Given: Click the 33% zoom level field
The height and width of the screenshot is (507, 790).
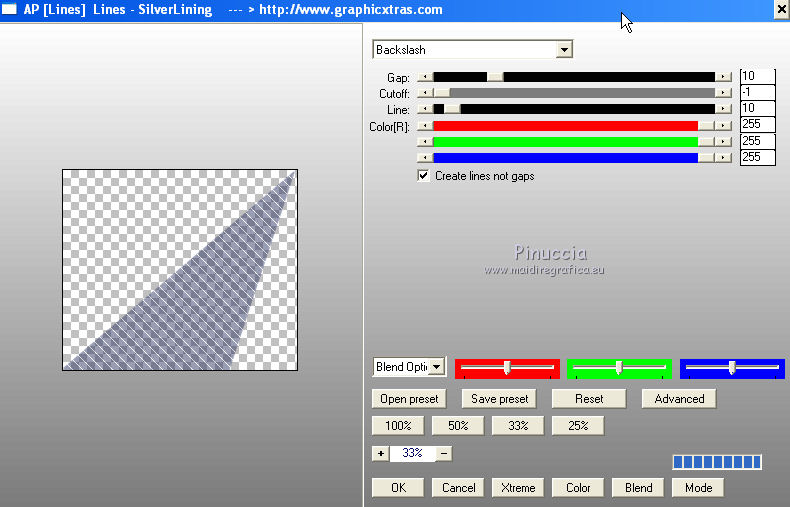Looking at the screenshot, I should [412, 454].
